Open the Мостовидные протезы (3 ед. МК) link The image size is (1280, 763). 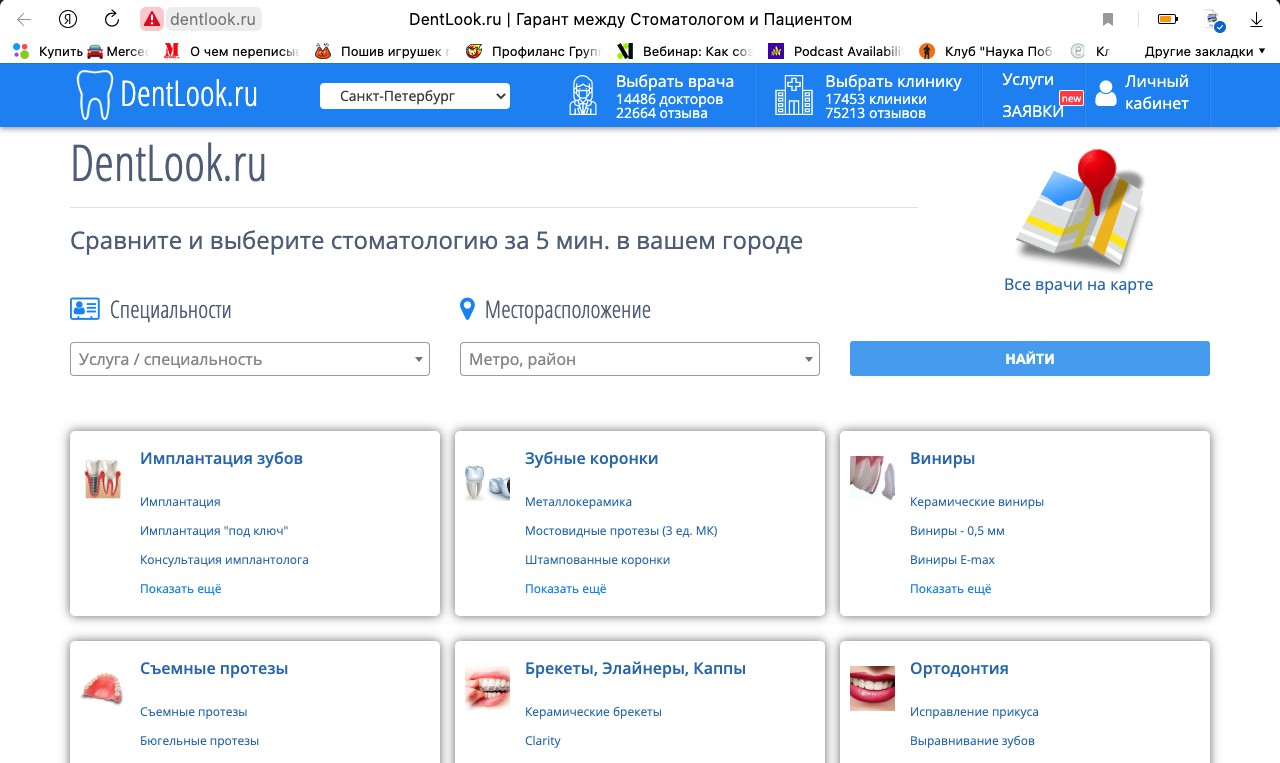622,531
